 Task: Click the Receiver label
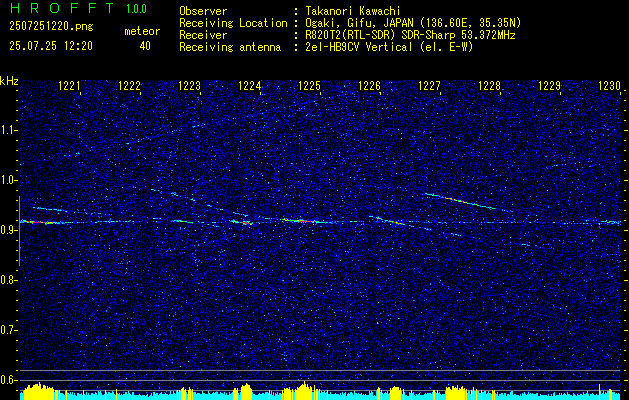(x=203, y=35)
